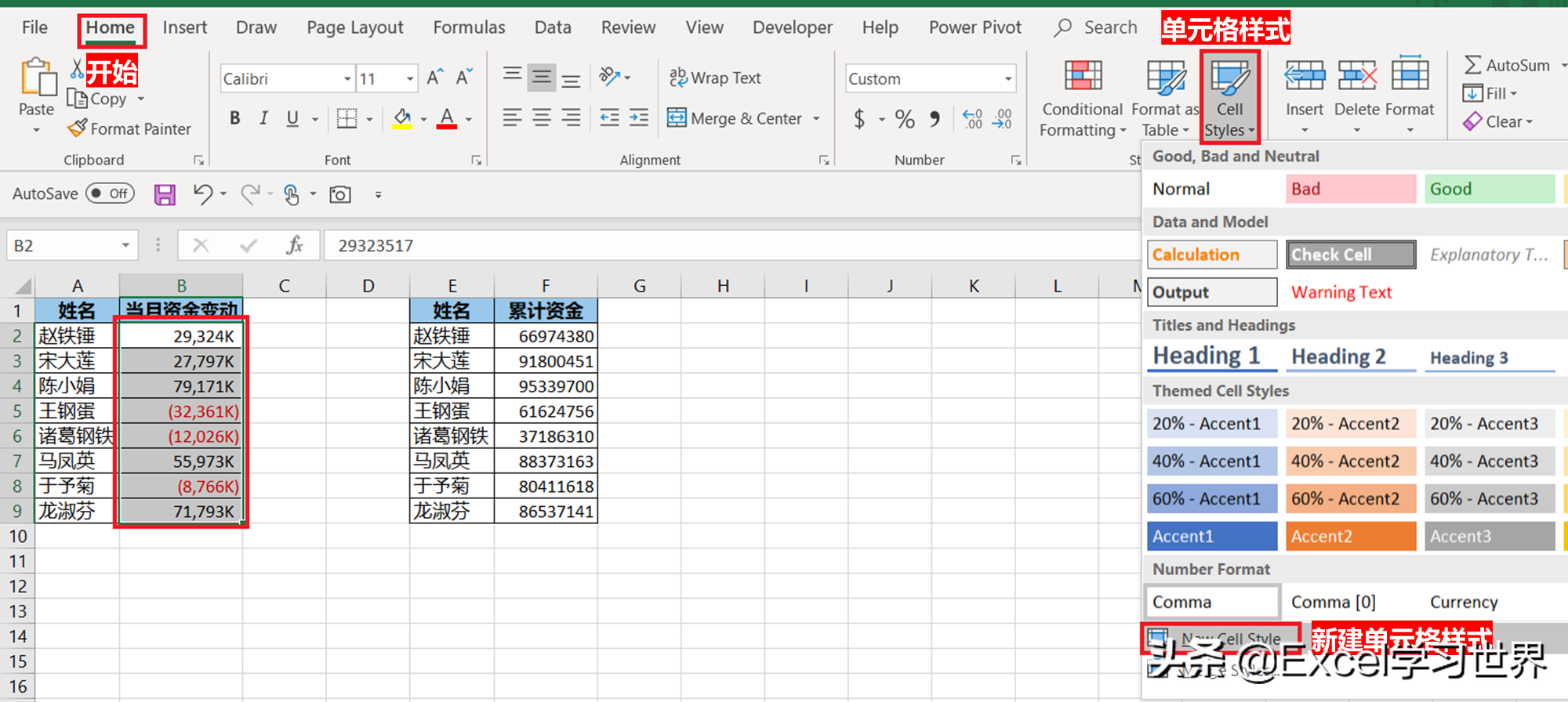Align text right
The image size is (1568, 702).
point(572,118)
